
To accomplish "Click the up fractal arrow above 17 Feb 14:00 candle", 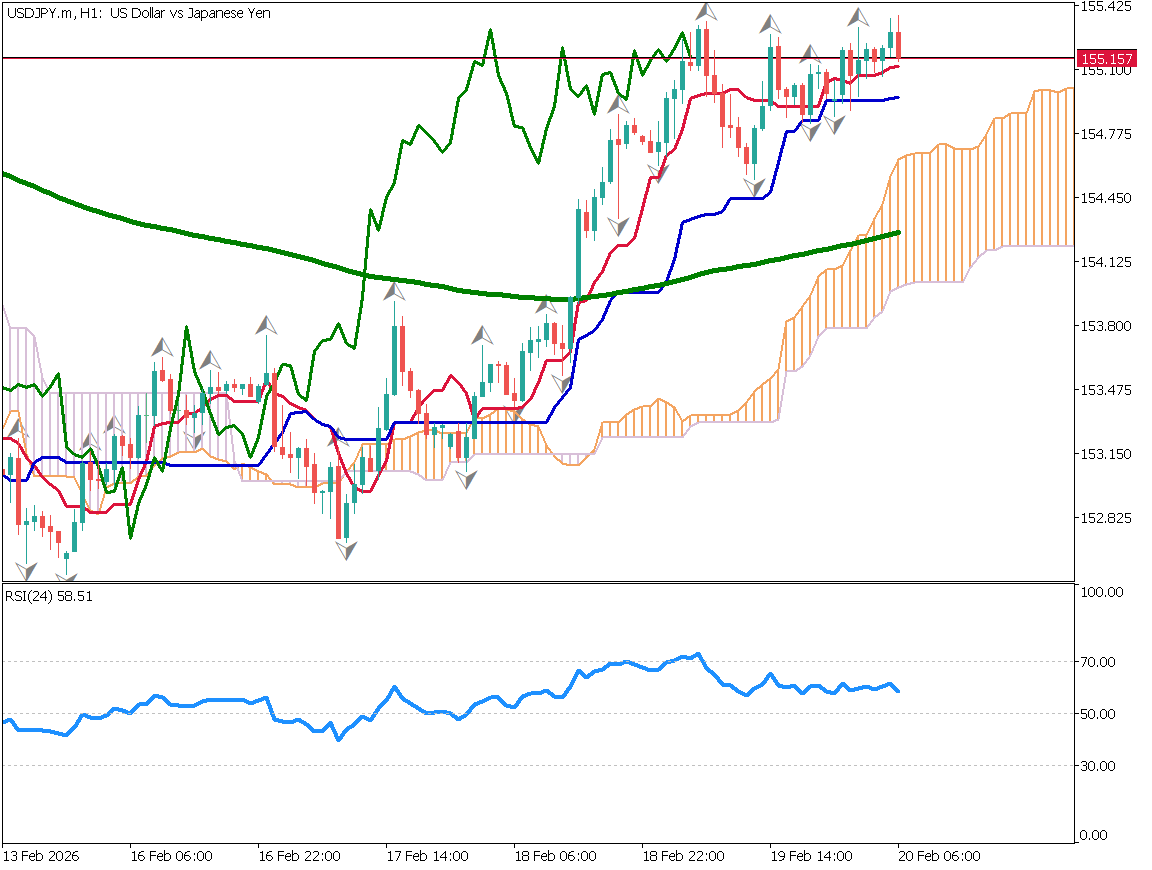I will click(x=395, y=292).
